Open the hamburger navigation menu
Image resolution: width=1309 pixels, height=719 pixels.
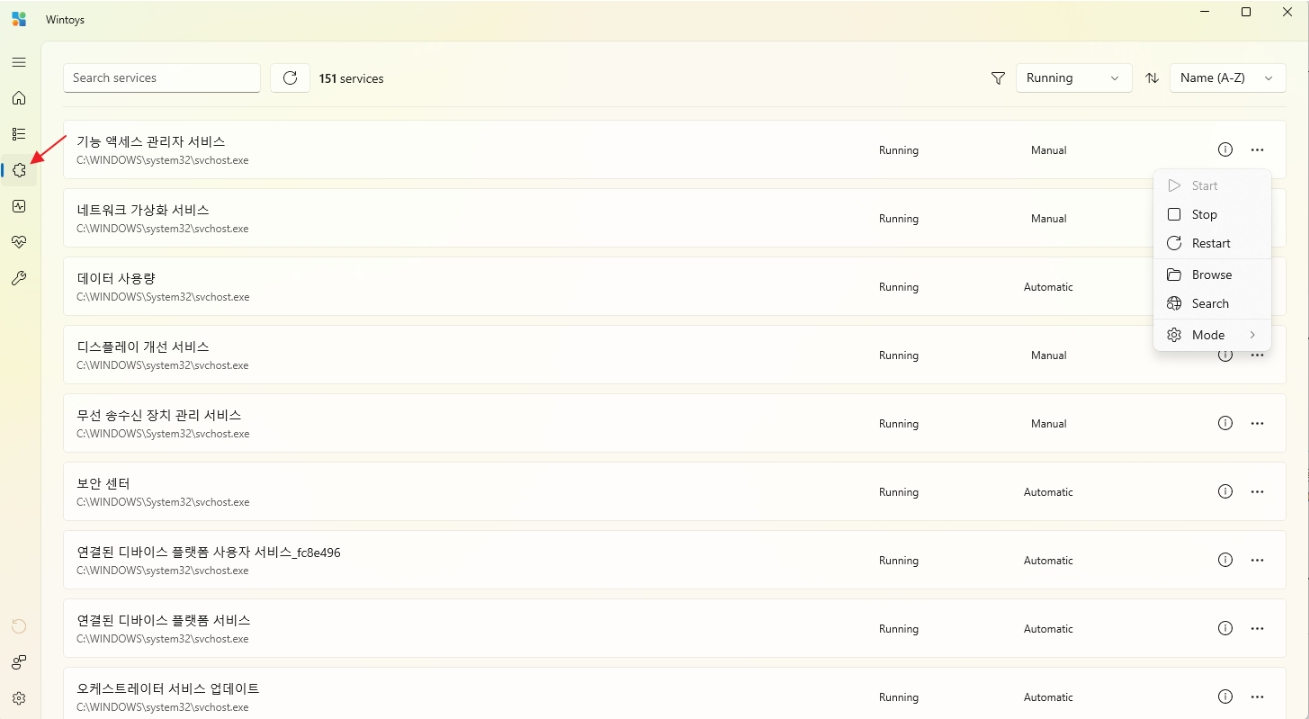18,62
